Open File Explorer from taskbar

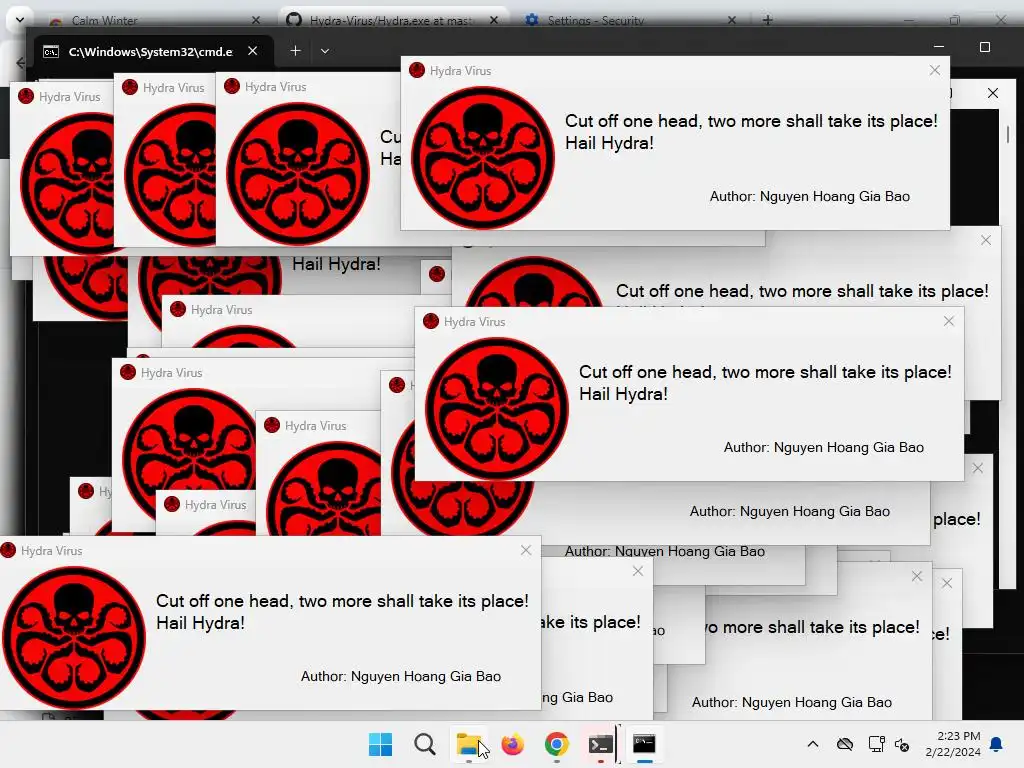468,744
